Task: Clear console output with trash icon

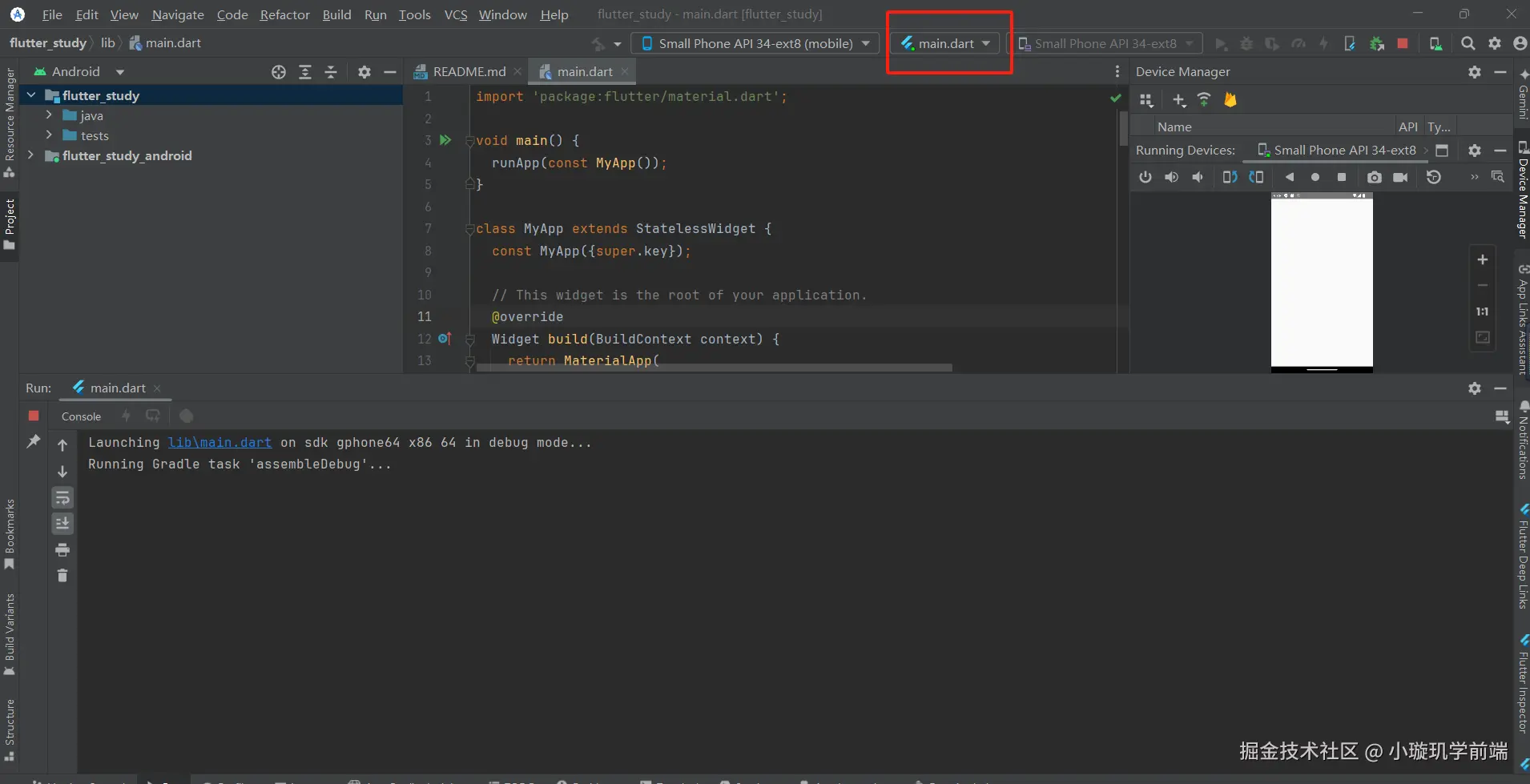Action: pos(62,575)
